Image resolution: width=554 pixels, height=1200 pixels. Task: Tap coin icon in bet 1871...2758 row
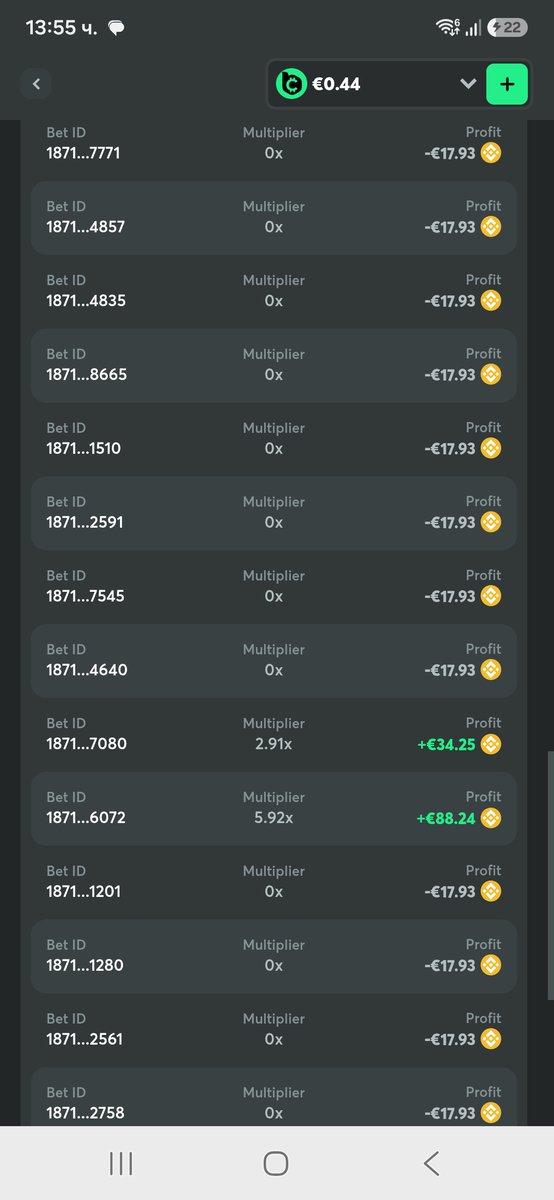point(490,1113)
